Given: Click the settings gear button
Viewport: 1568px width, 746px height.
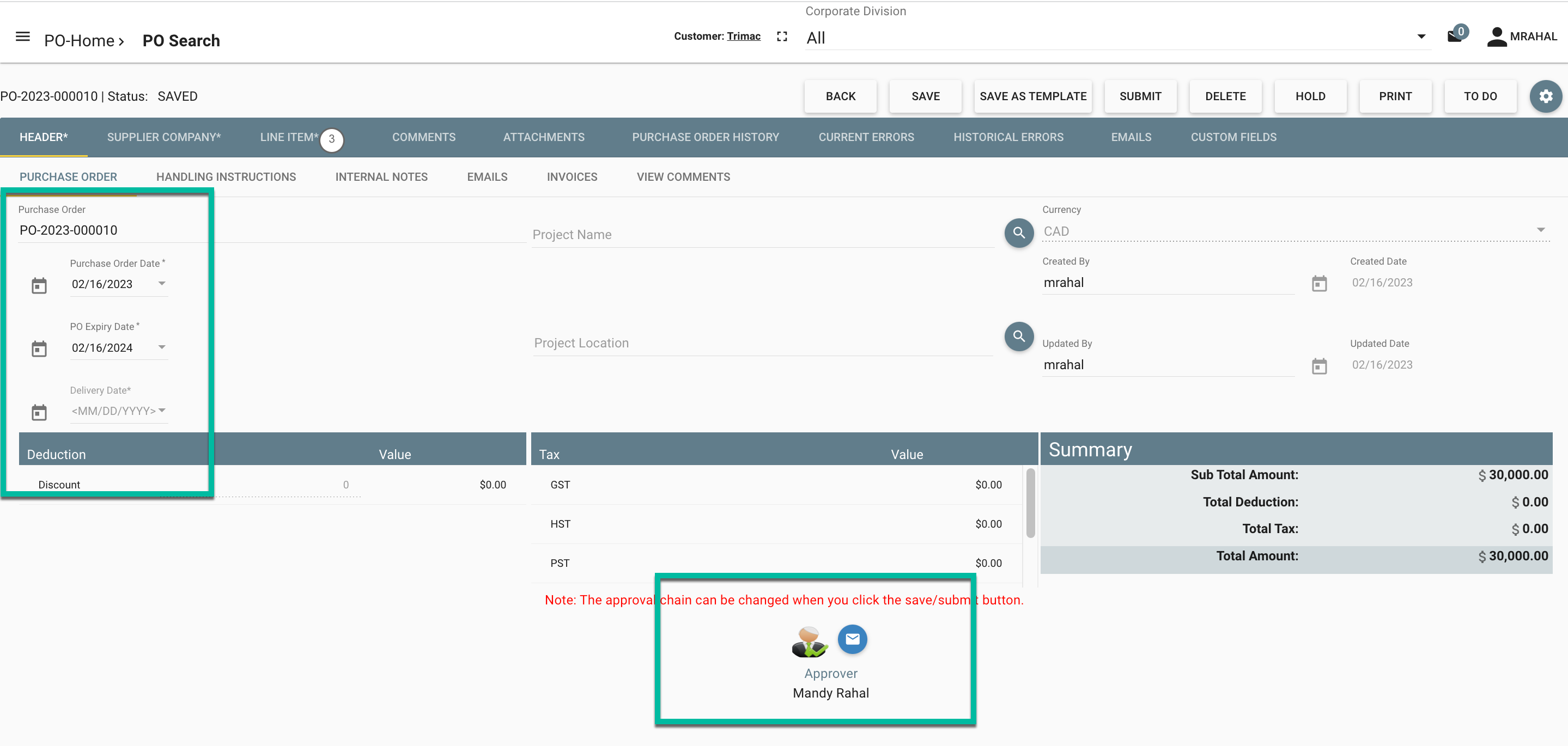Looking at the screenshot, I should (1546, 96).
